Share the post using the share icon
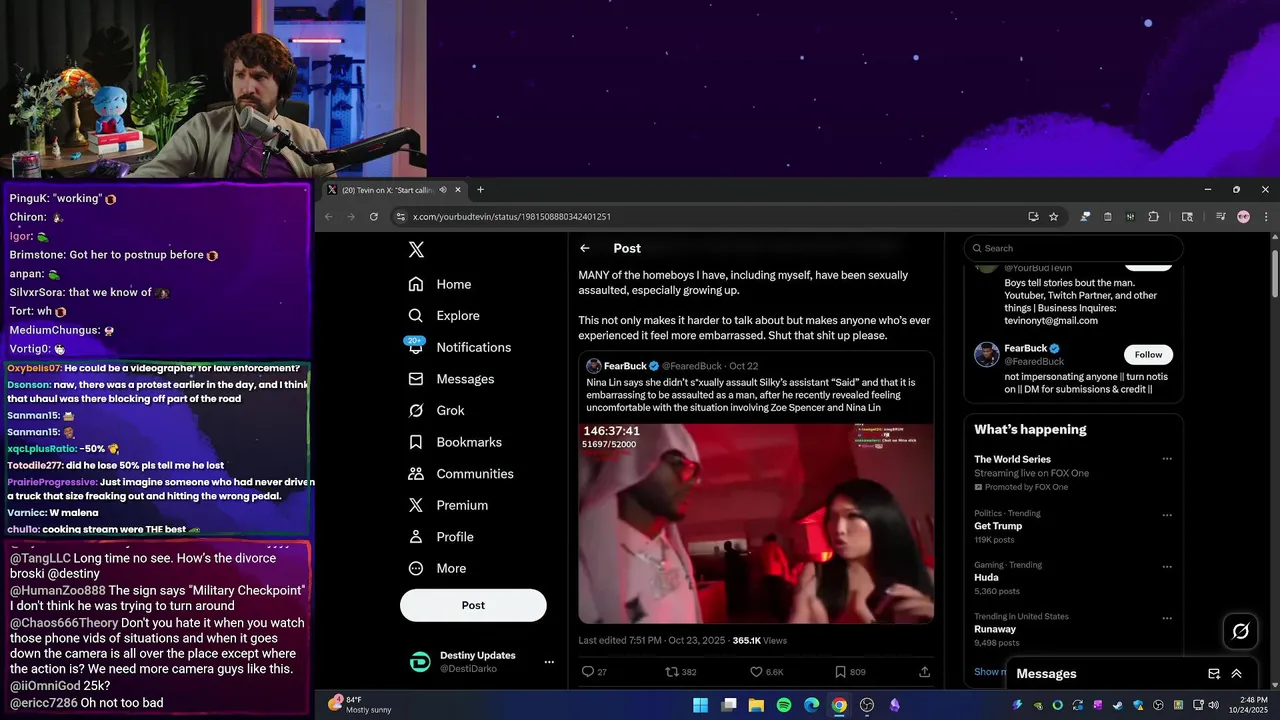 (924, 672)
